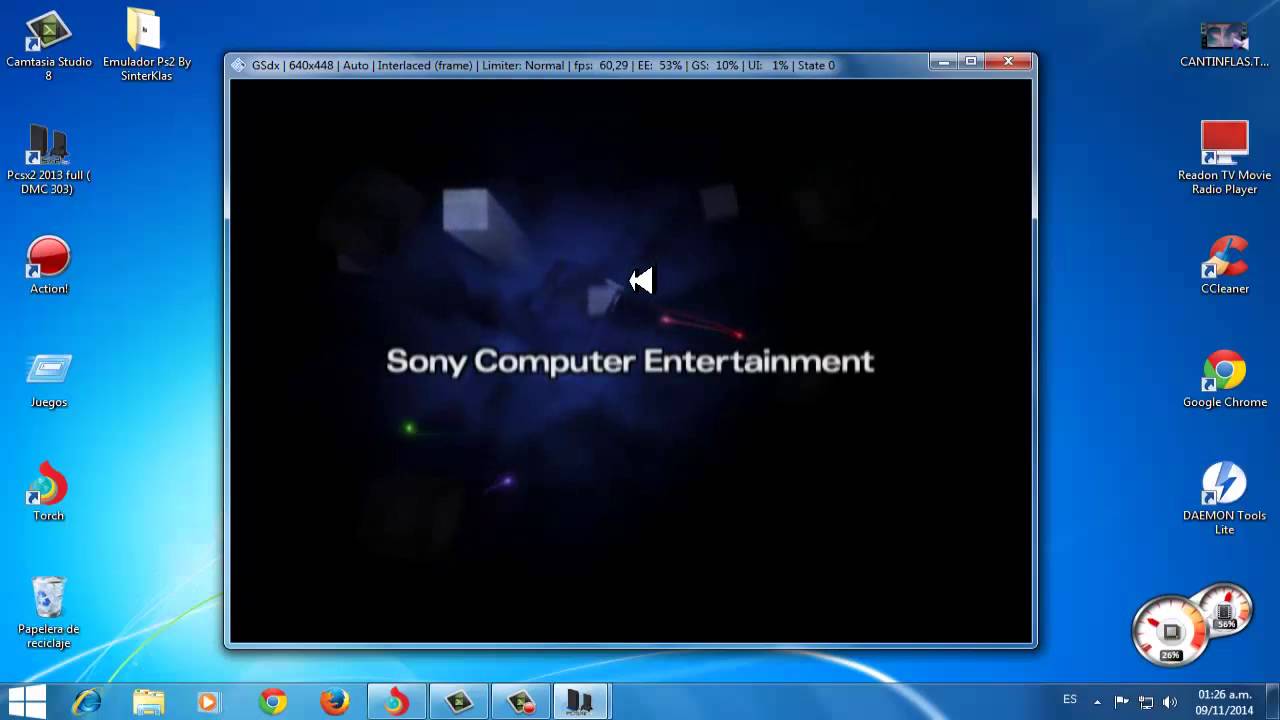1280x720 pixels.
Task: Switch to the Camtasia Recorder taskbar button
Action: click(520, 702)
